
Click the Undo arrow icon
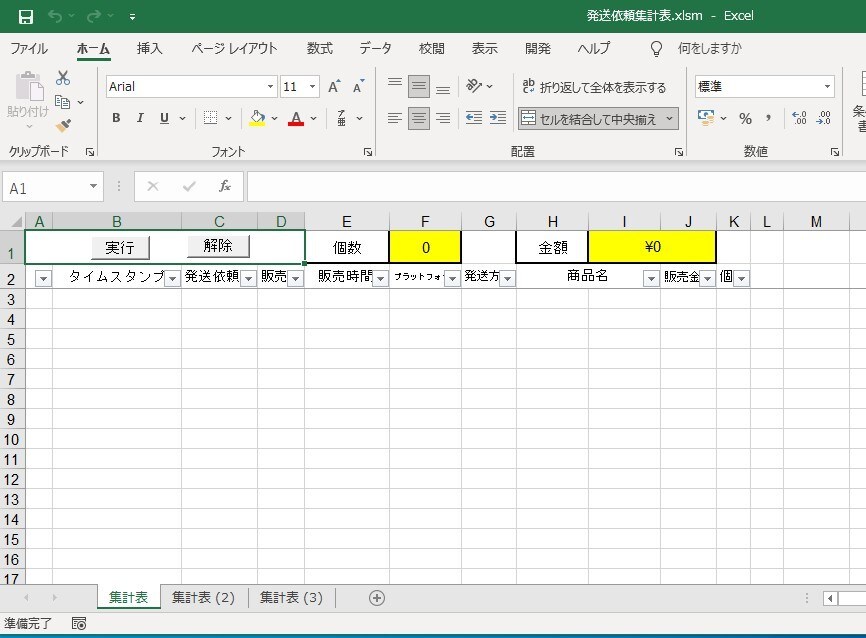55,16
